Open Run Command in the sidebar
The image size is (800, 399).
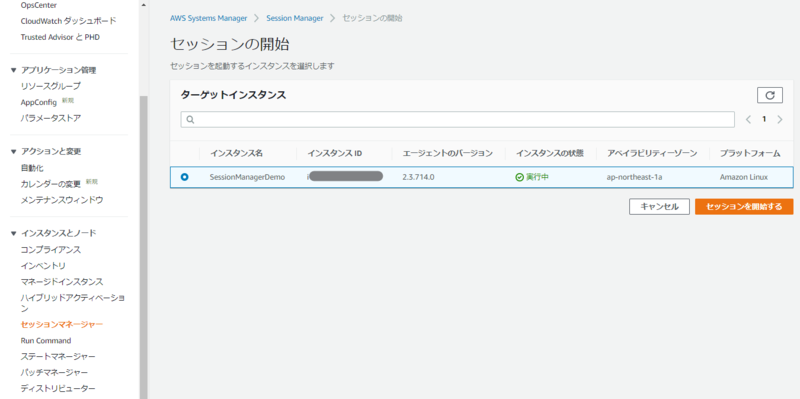46,340
